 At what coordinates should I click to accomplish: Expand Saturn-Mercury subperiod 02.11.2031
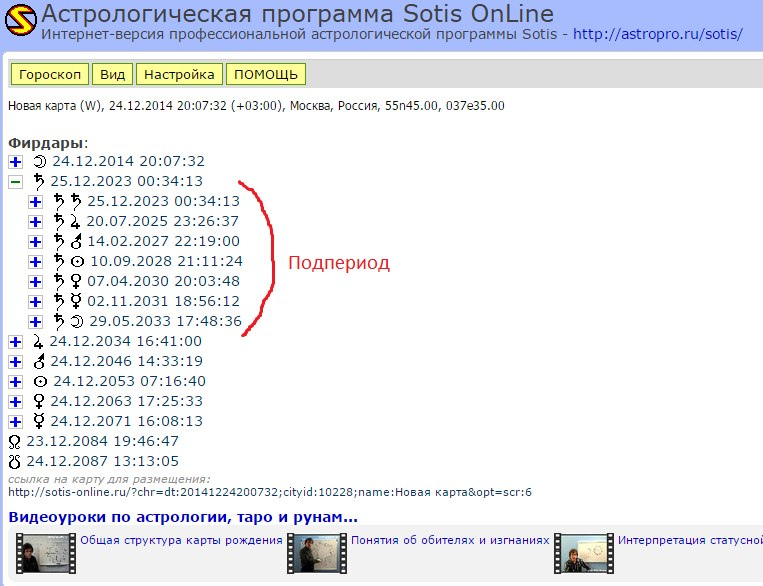tap(35, 302)
